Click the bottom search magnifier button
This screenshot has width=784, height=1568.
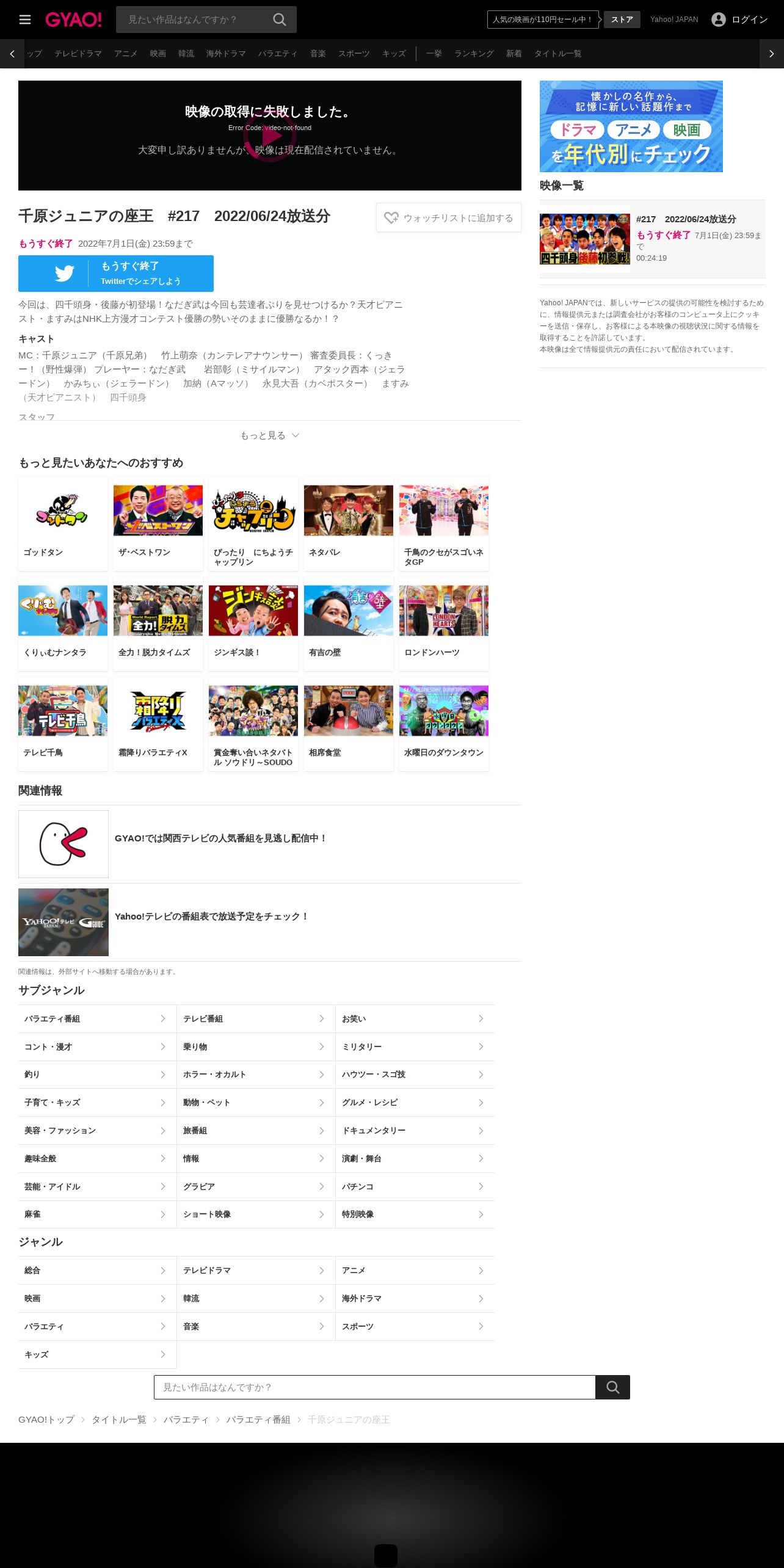[x=612, y=1387]
